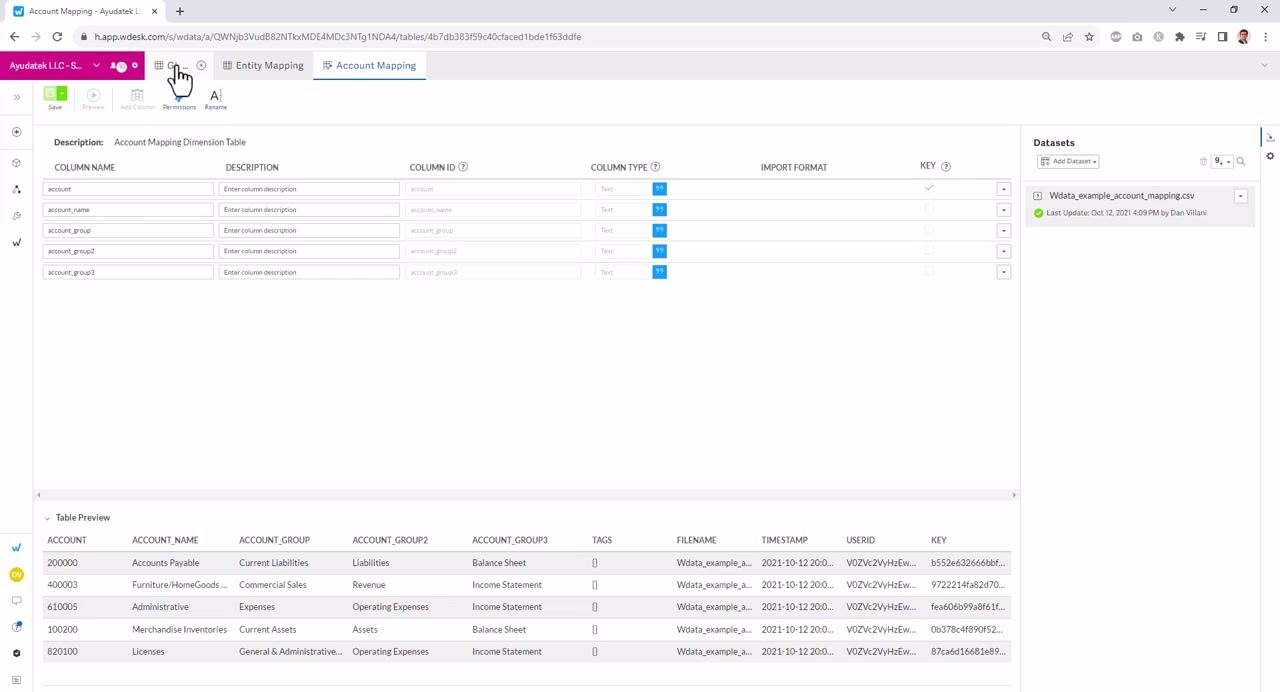Reload the page
Screen dimensions: 1280x692
click(x=57, y=37)
